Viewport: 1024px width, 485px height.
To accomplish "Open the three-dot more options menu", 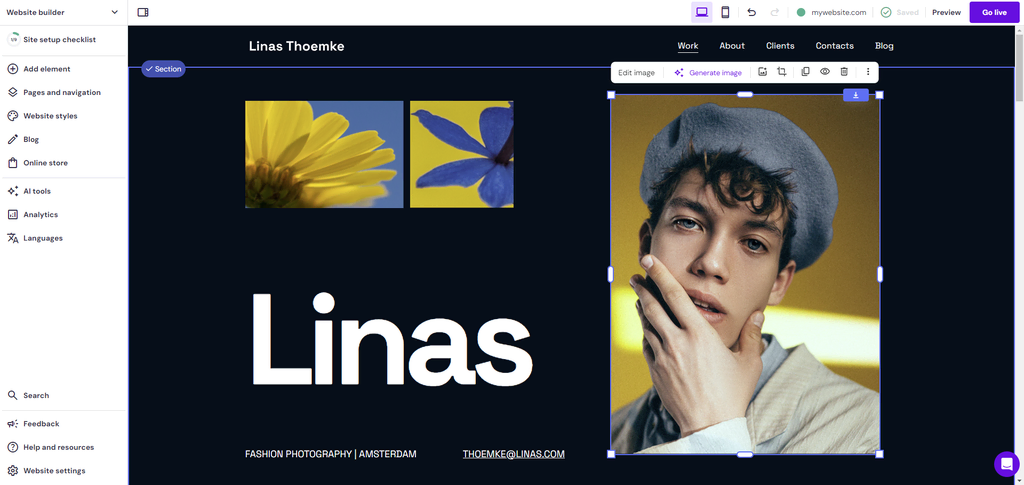I will pos(867,72).
